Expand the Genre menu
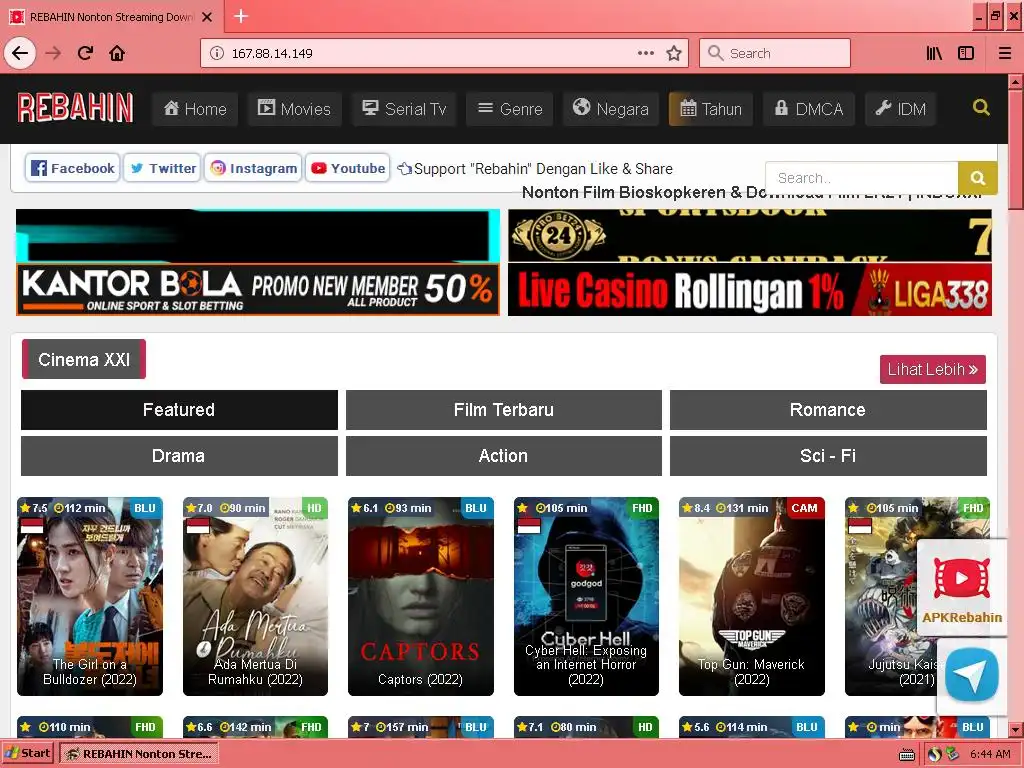 click(x=510, y=108)
